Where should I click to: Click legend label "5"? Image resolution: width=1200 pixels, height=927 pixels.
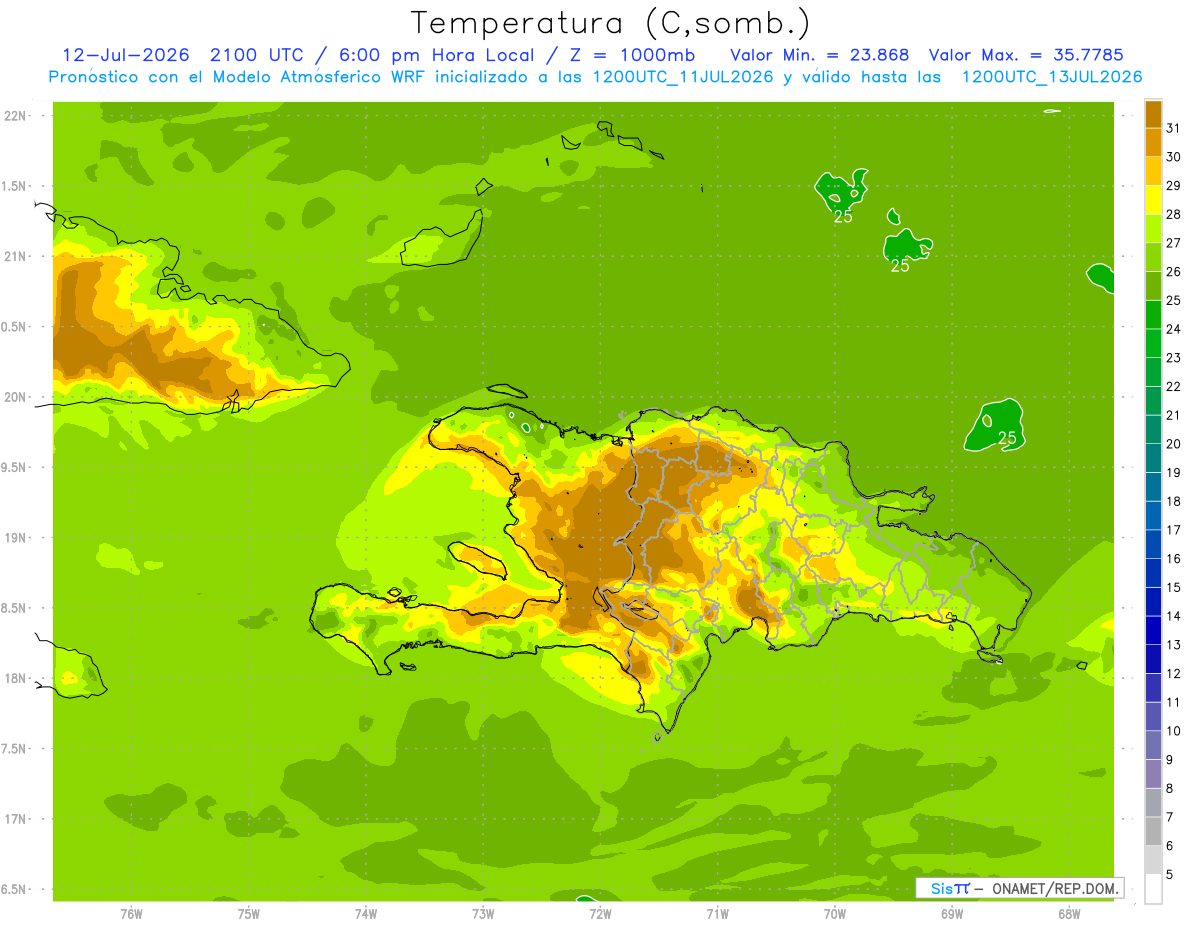[x=1170, y=875]
